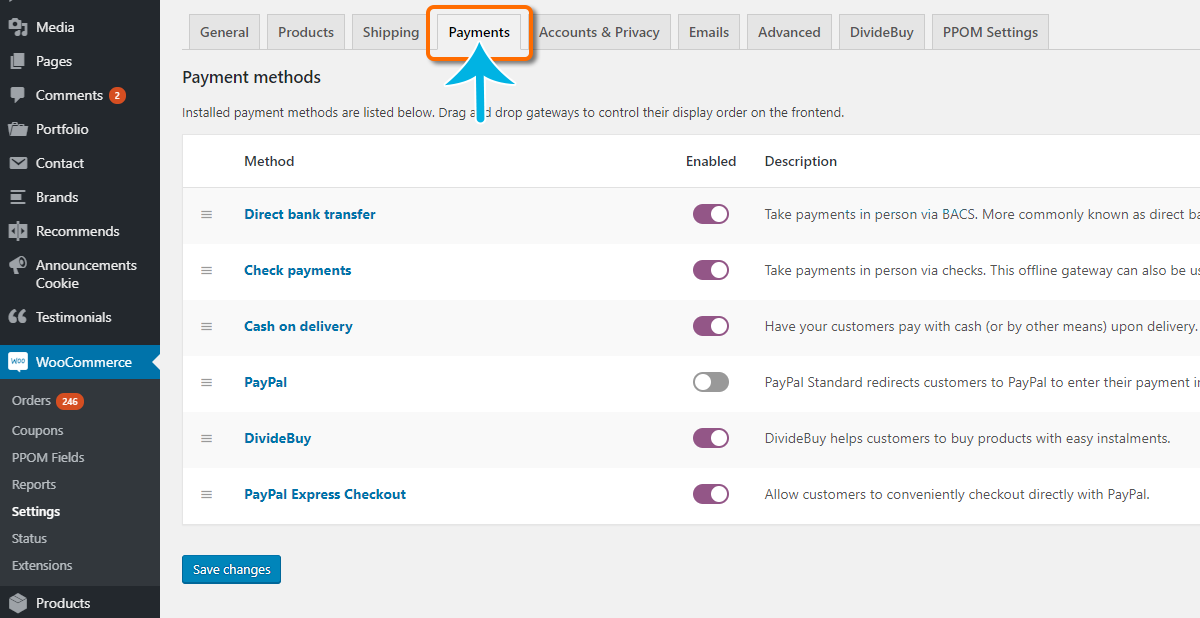The image size is (1200, 618).
Task: Enable the PayPal payment toggle
Action: 711,382
